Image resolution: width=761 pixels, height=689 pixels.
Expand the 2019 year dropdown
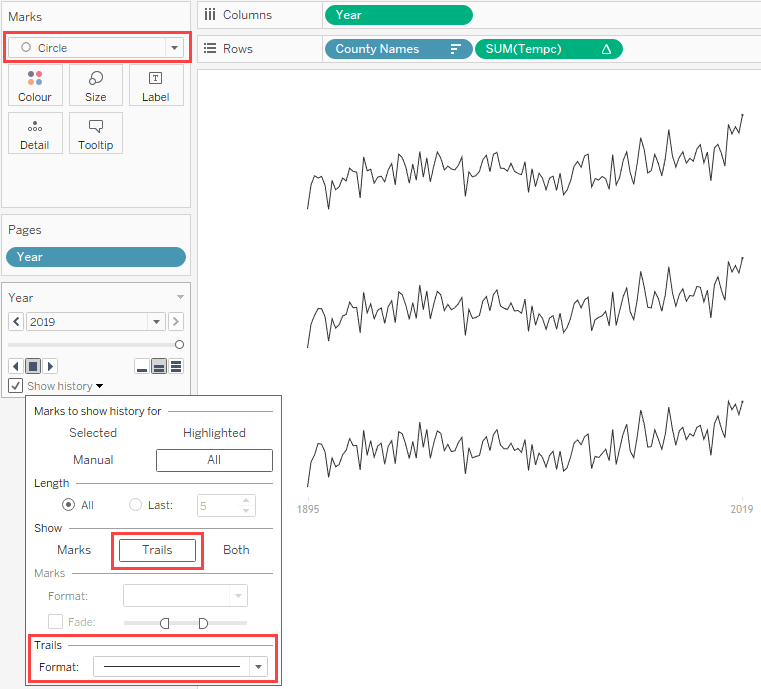[156, 322]
